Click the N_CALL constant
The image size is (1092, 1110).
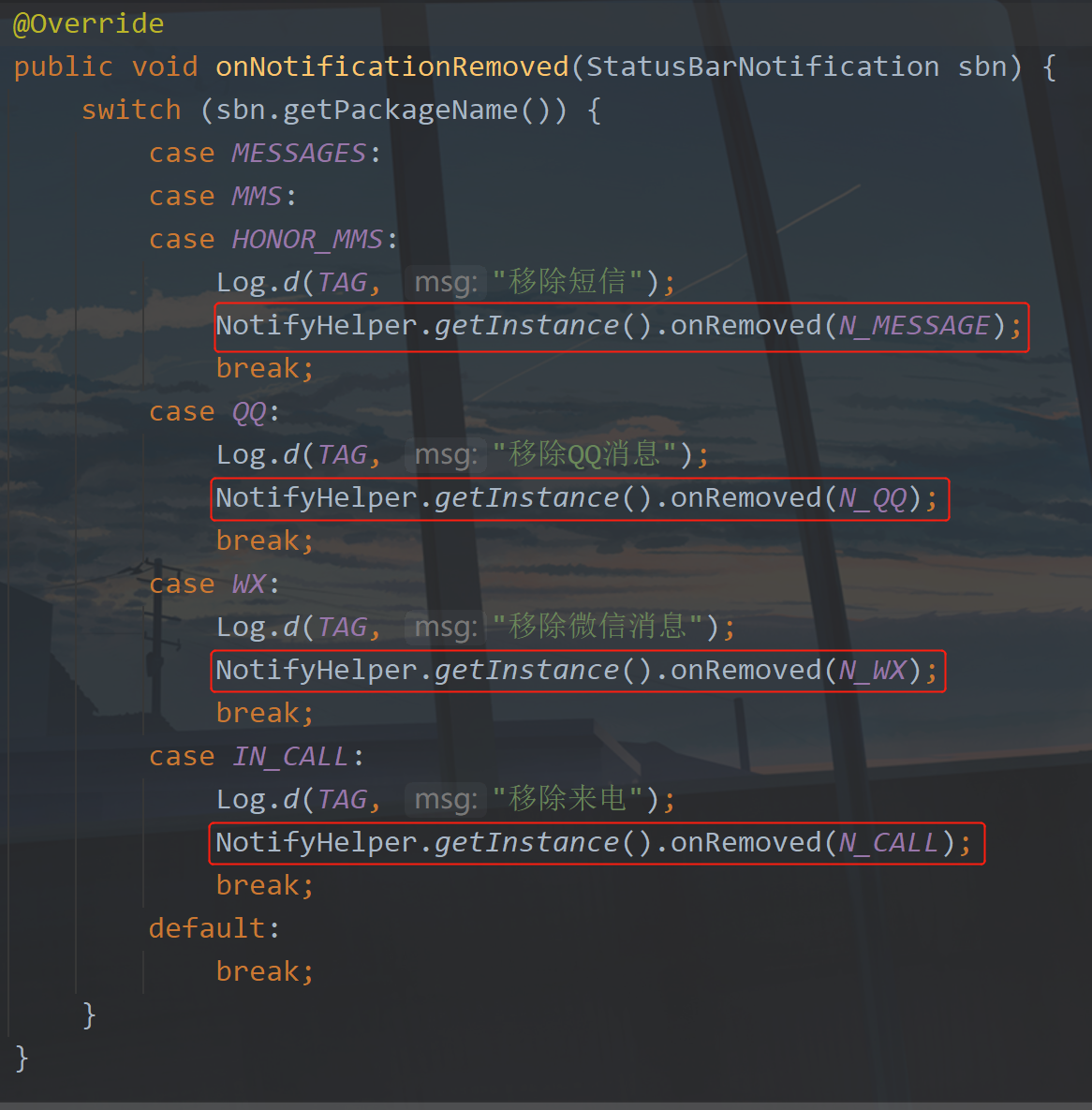888,842
